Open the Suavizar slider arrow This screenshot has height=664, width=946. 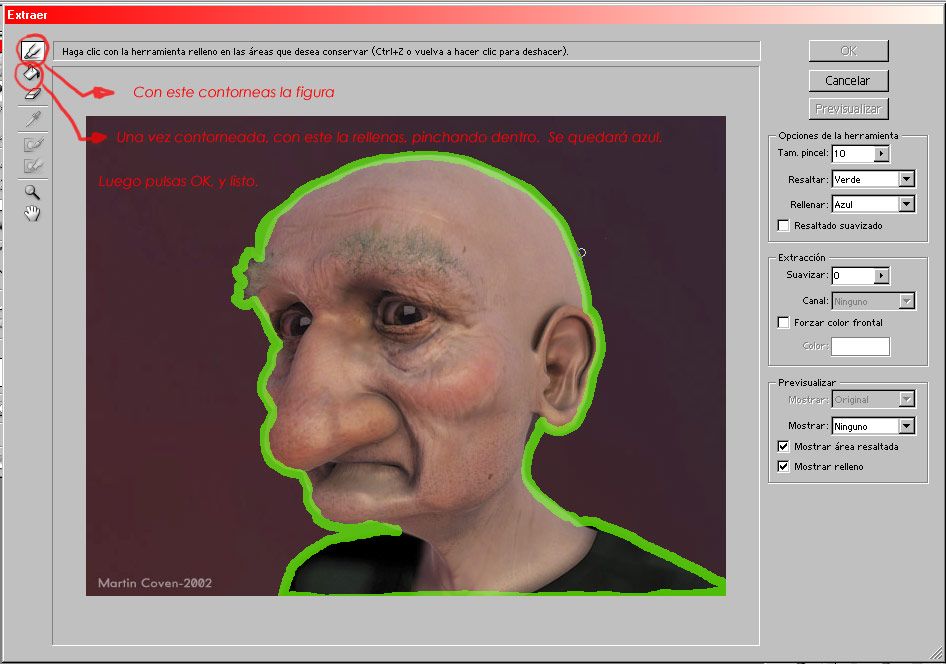[881, 276]
